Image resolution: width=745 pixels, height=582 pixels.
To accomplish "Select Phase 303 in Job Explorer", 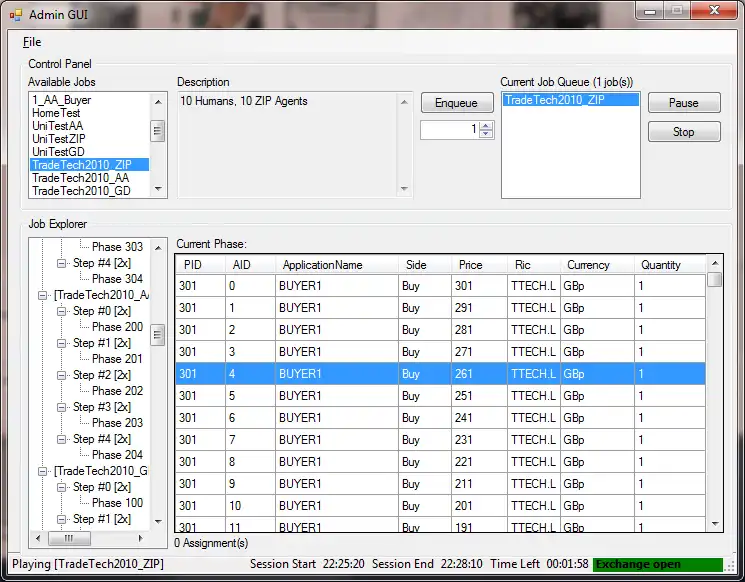I will coord(117,247).
